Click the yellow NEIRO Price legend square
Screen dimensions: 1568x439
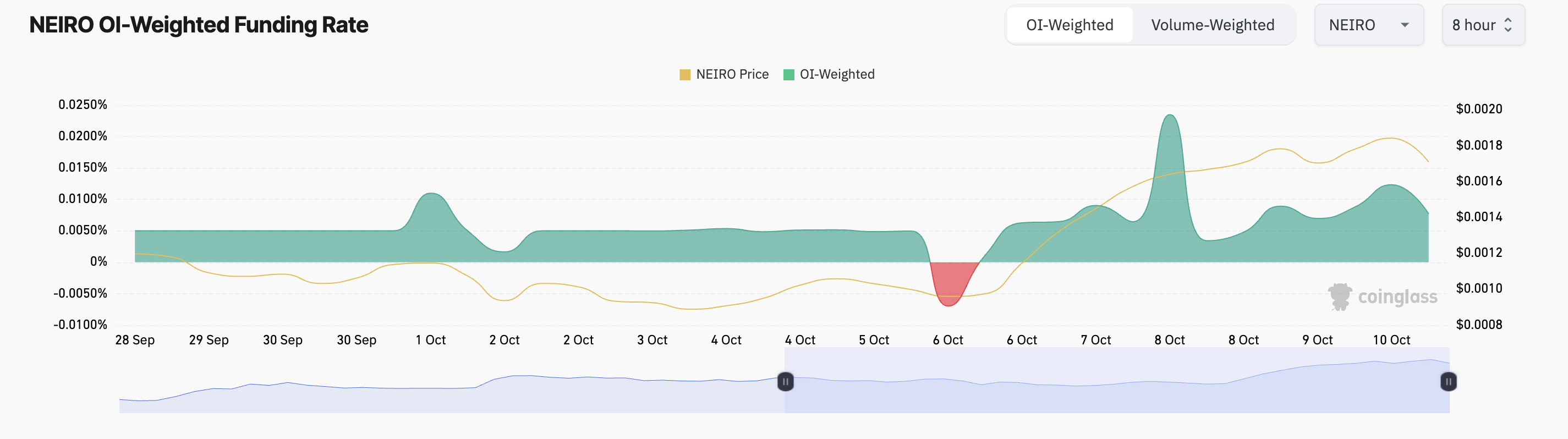coord(686,74)
